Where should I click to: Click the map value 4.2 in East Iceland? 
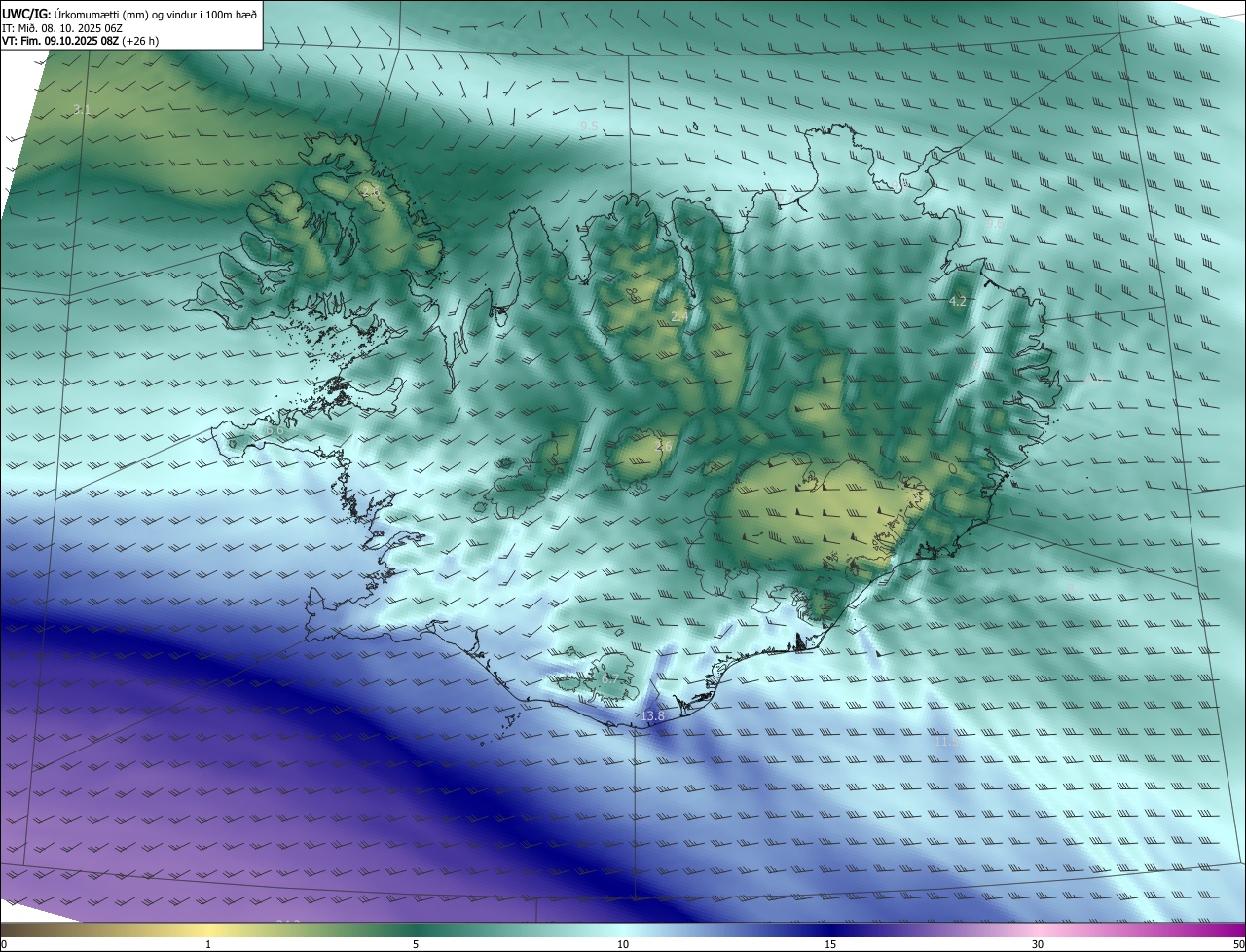(958, 302)
